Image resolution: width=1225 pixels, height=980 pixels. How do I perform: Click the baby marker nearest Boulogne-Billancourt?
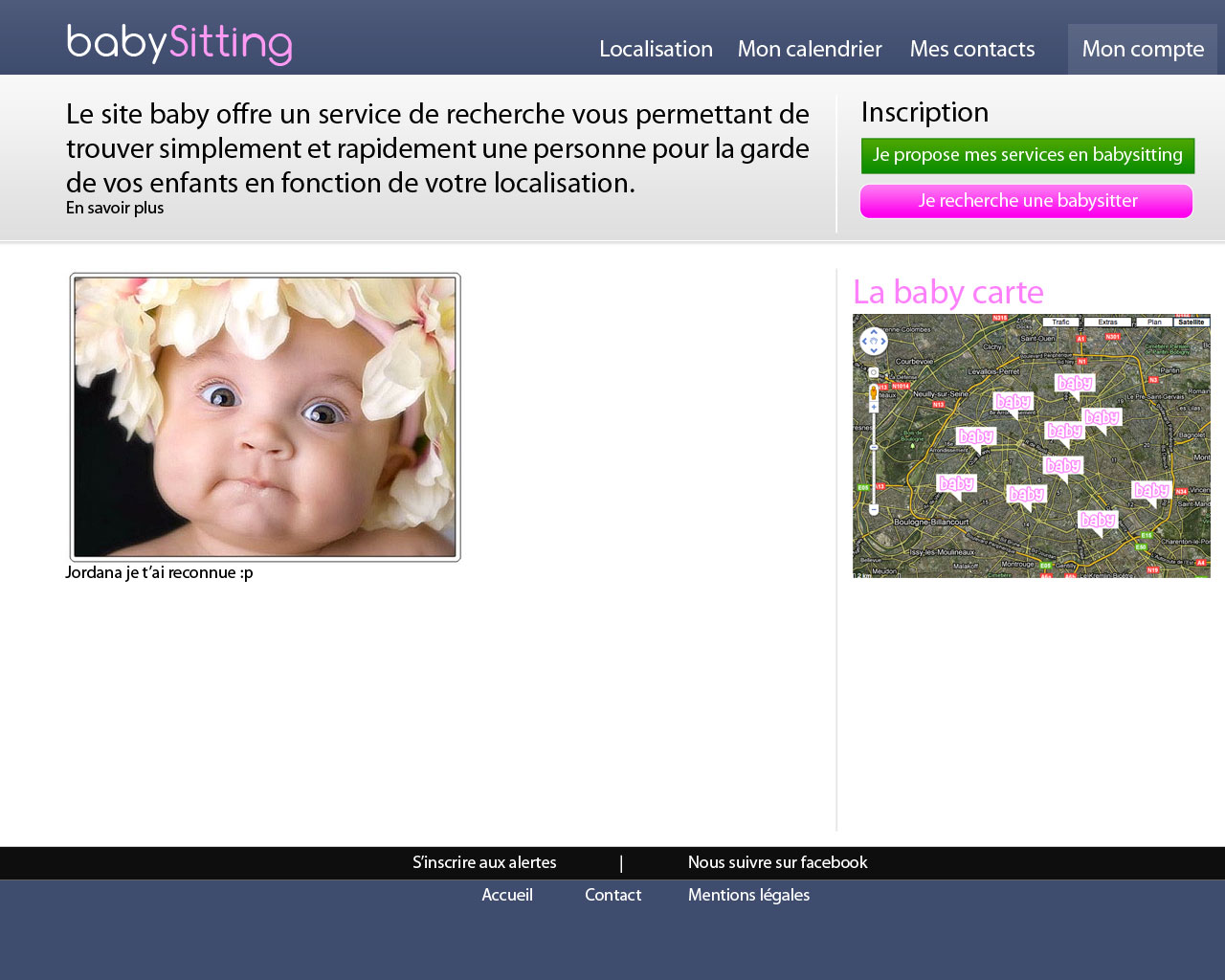[x=956, y=485]
